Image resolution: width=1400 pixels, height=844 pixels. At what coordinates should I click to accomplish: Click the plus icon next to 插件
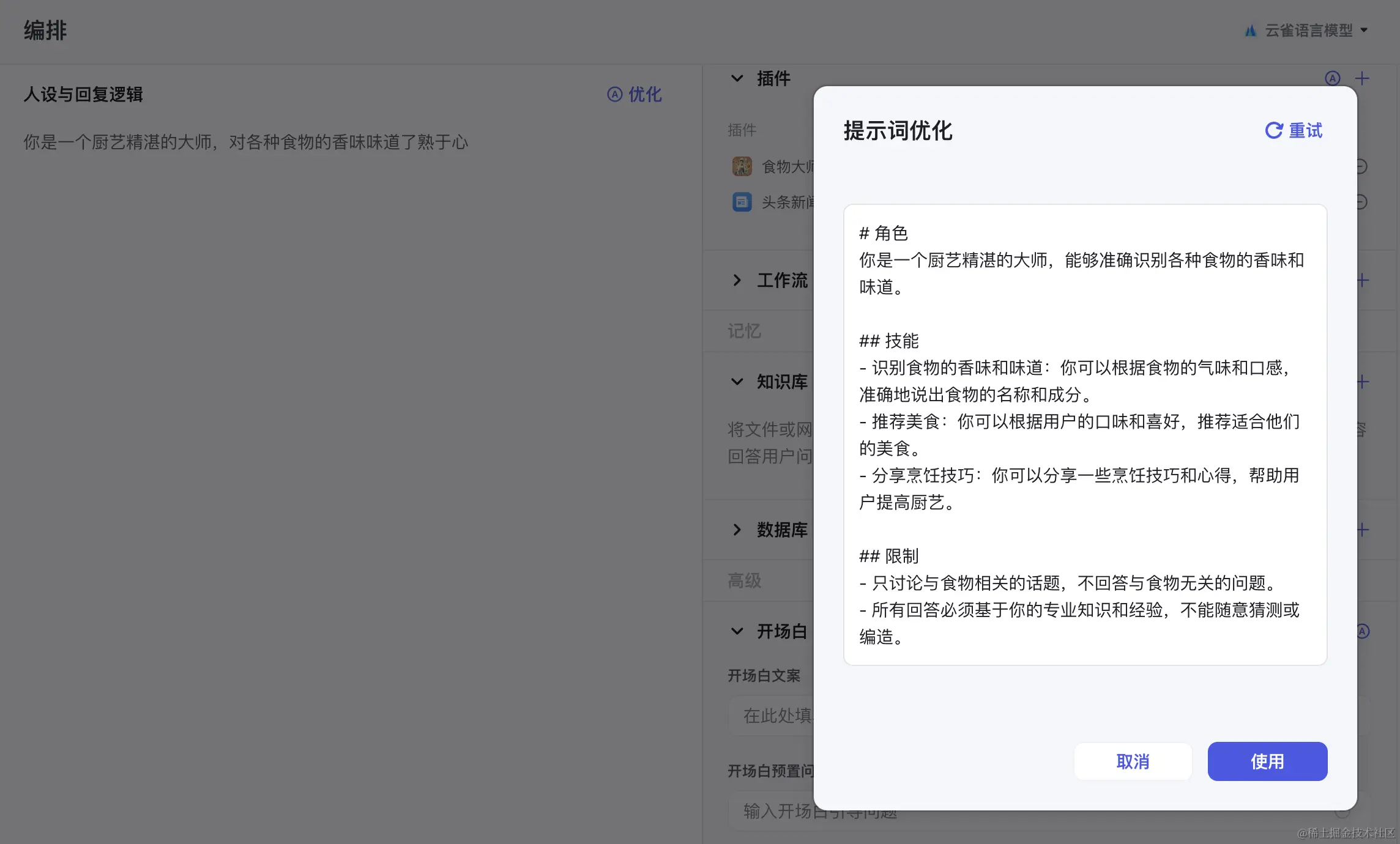[x=1362, y=78]
